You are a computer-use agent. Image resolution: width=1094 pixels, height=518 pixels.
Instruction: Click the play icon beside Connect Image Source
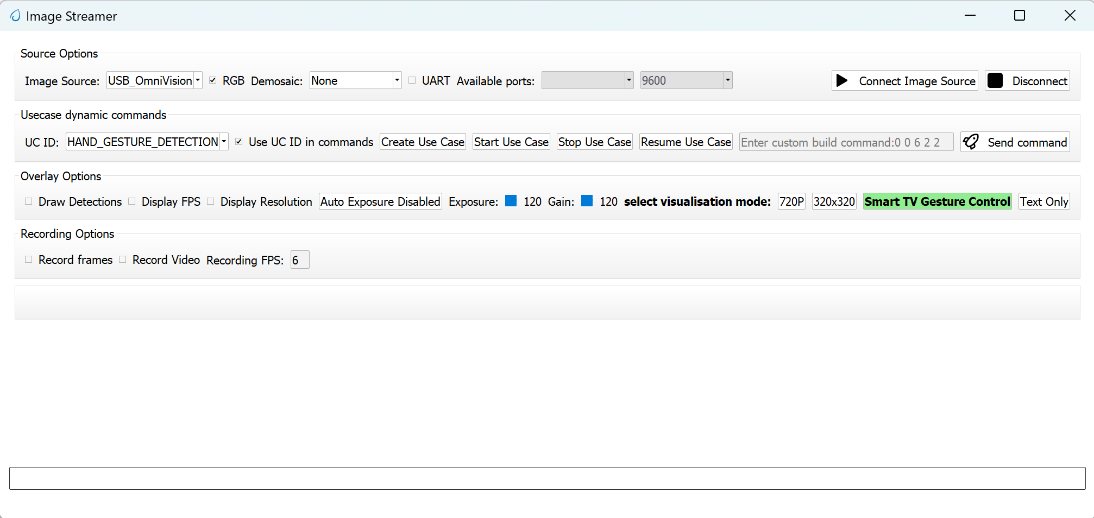tap(843, 81)
